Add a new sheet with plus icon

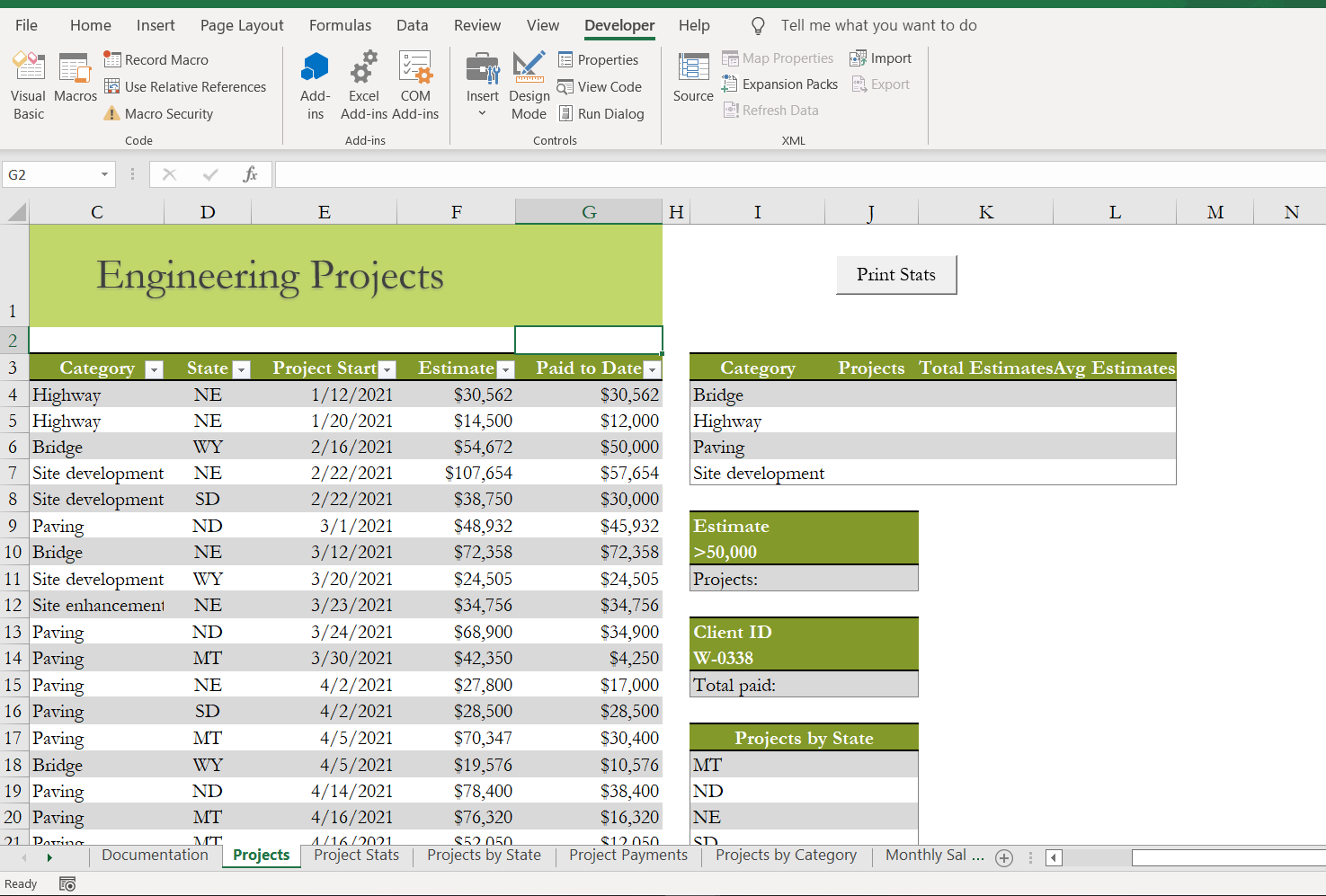tap(1004, 857)
